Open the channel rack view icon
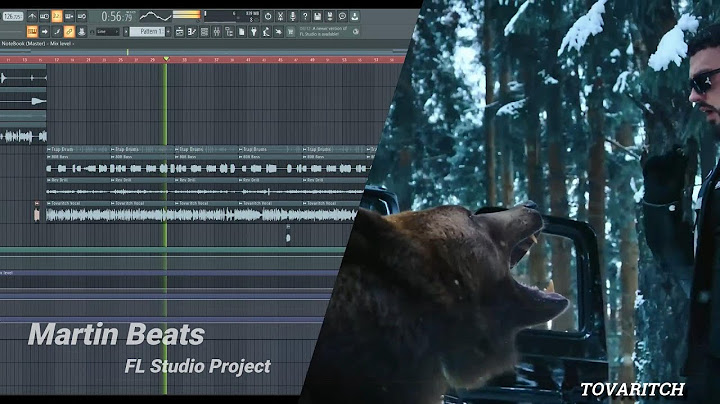This screenshot has width=720, height=404. tap(204, 32)
